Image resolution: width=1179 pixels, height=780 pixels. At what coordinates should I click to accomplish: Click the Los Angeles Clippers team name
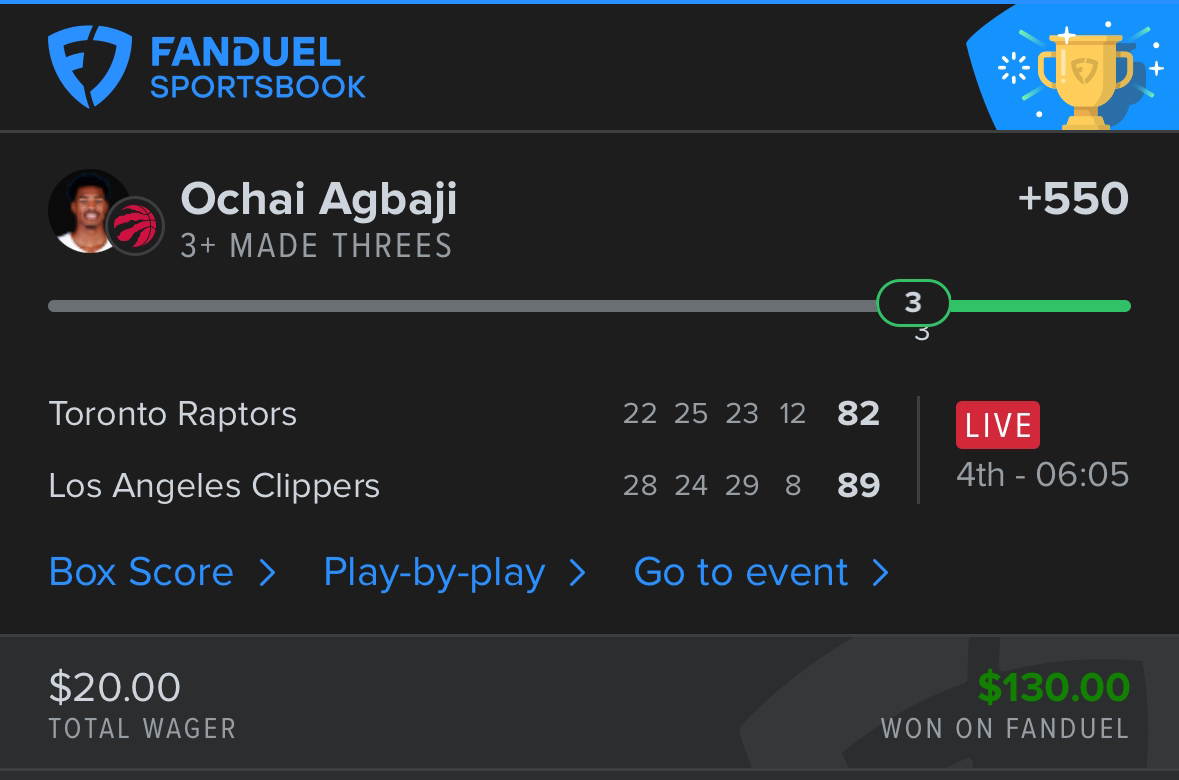[214, 486]
